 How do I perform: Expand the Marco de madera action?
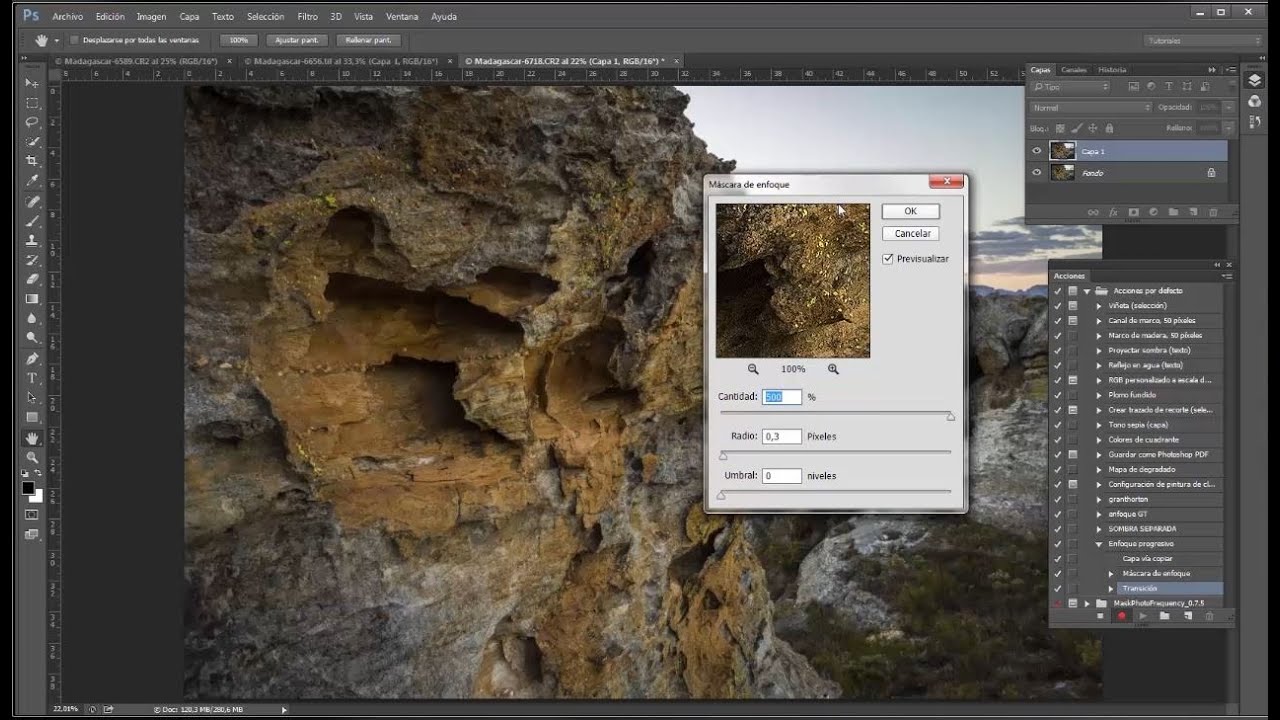1099,336
